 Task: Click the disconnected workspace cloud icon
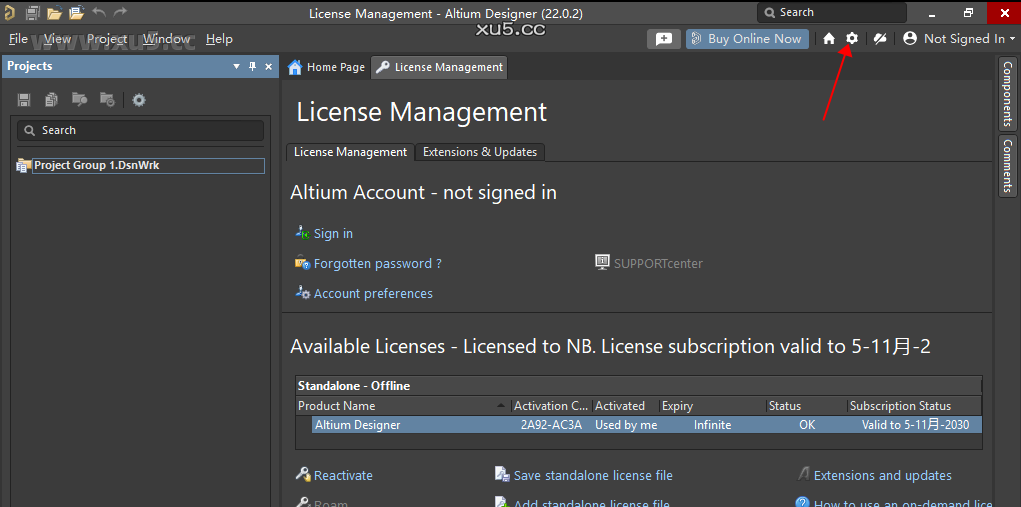pos(880,38)
